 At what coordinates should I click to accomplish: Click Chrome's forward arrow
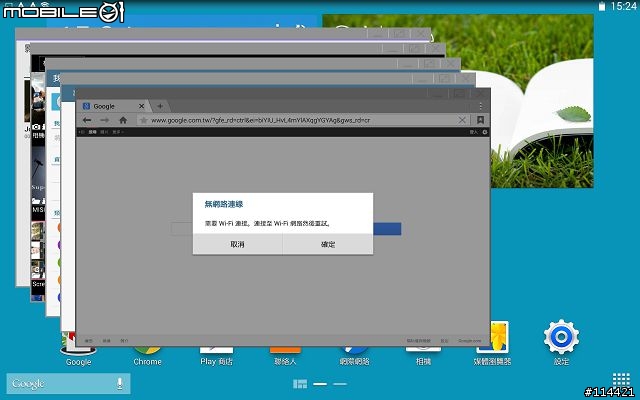[104, 120]
